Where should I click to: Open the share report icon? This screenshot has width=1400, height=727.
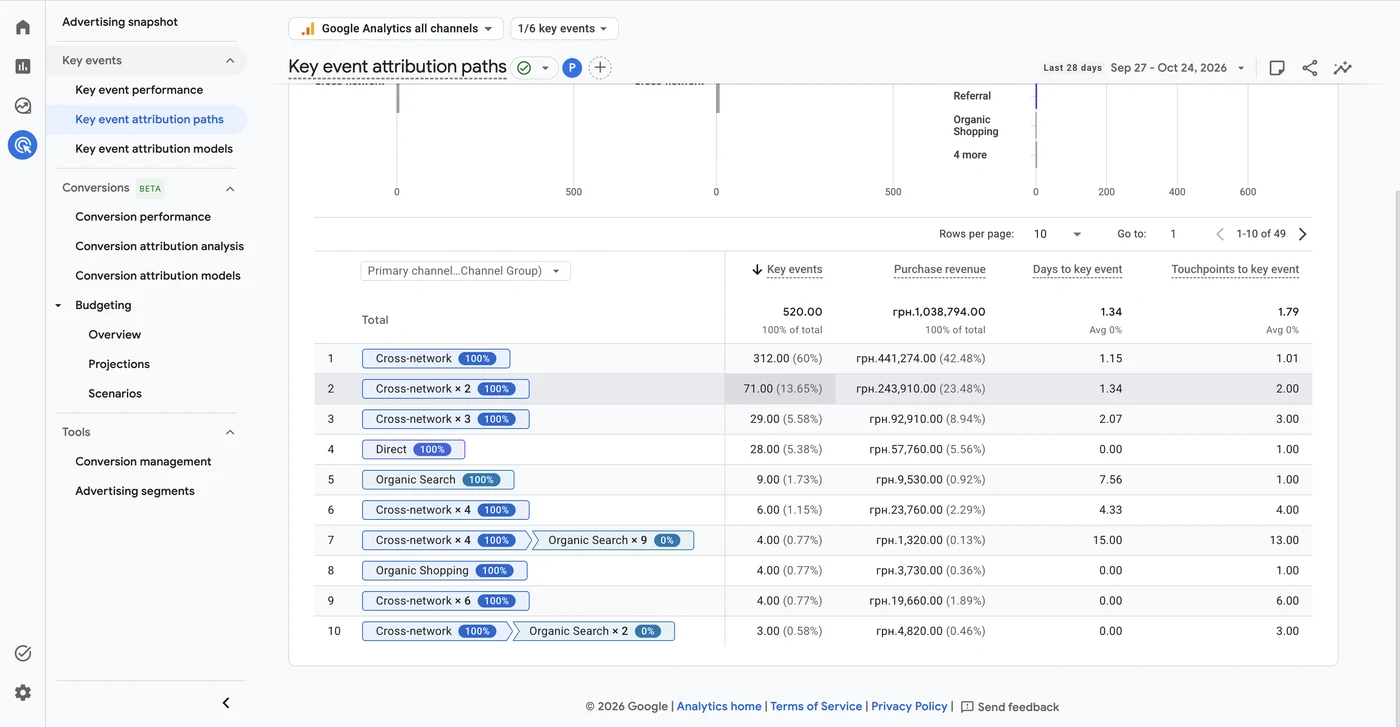point(1310,68)
